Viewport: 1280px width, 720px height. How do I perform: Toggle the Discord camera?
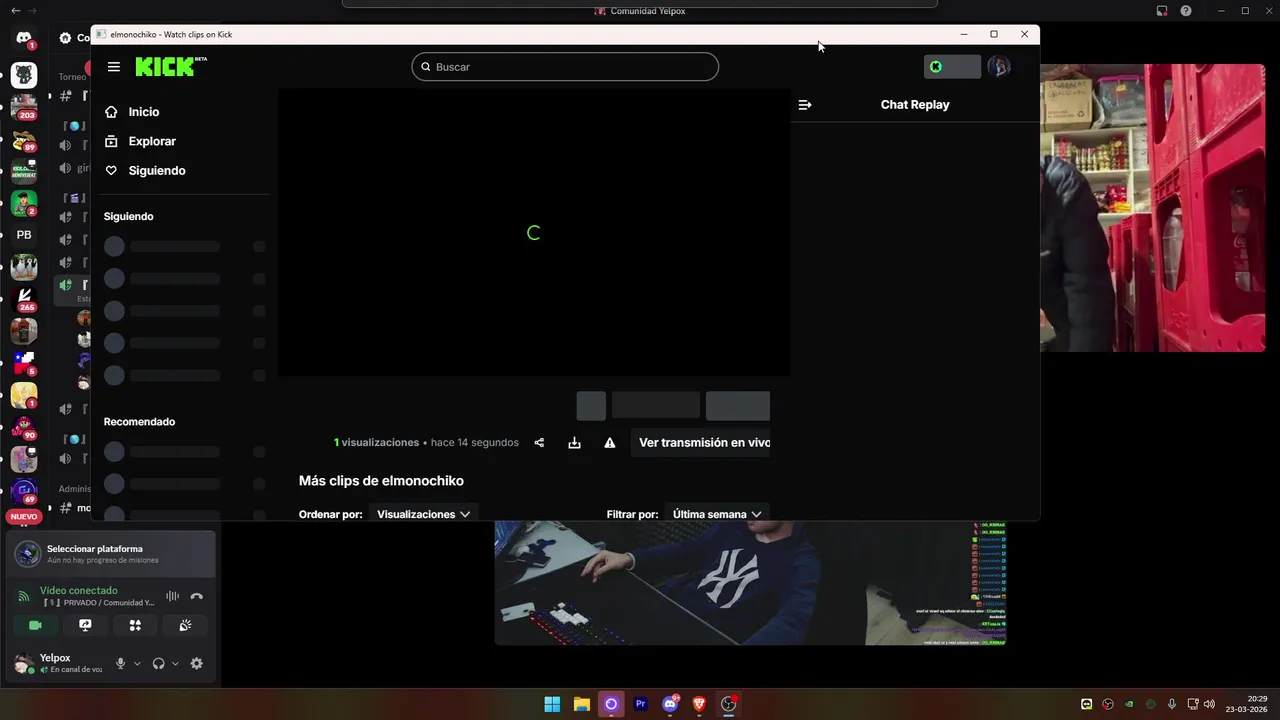coord(35,625)
